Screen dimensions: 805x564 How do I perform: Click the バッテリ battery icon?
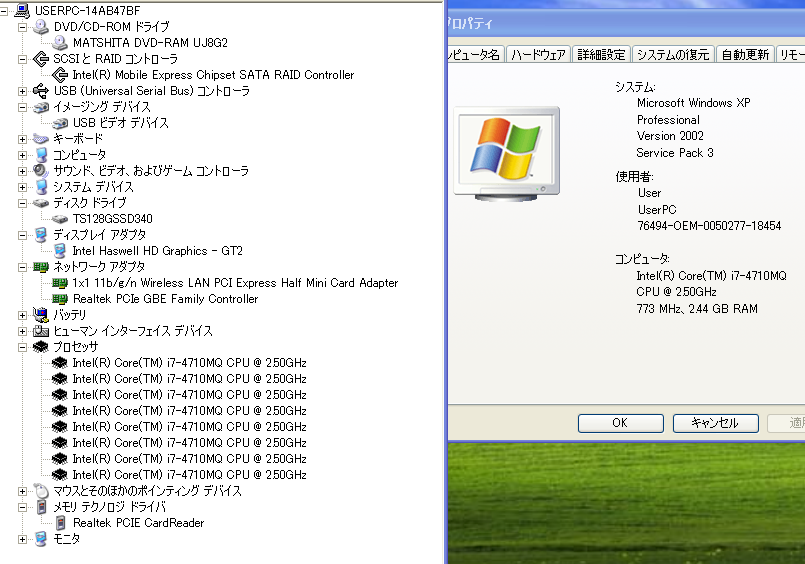[x=41, y=315]
